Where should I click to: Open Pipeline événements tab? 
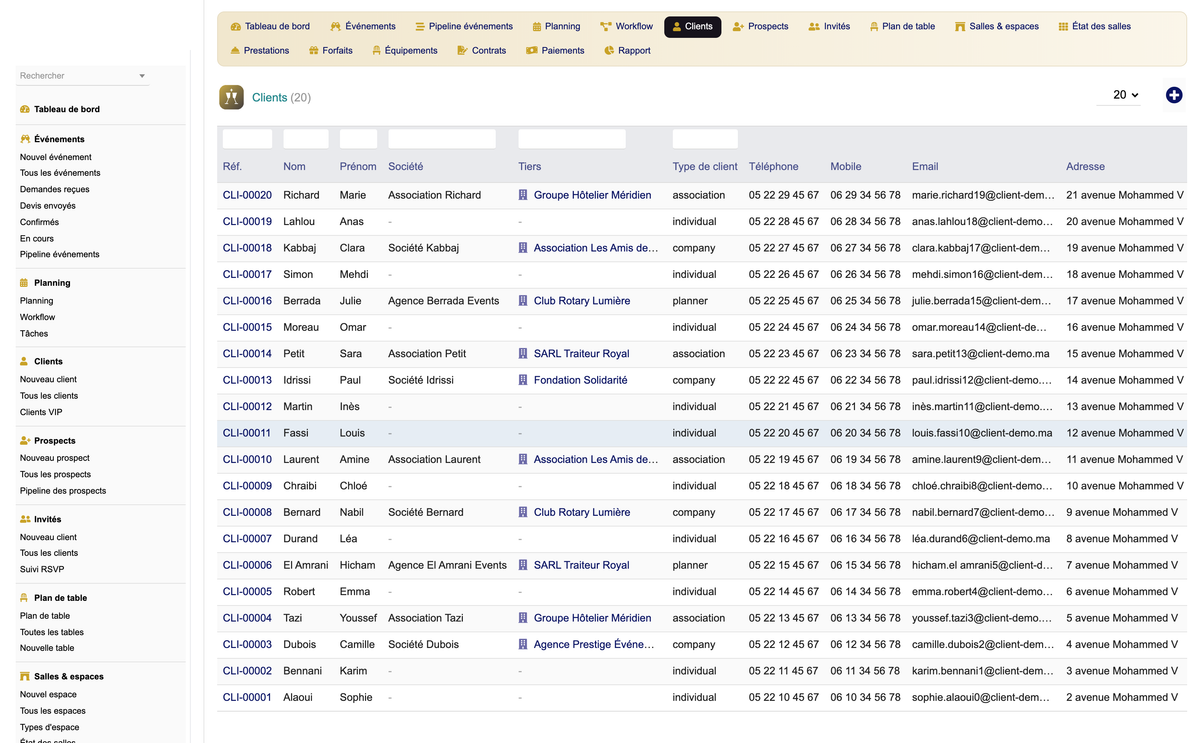(464, 26)
